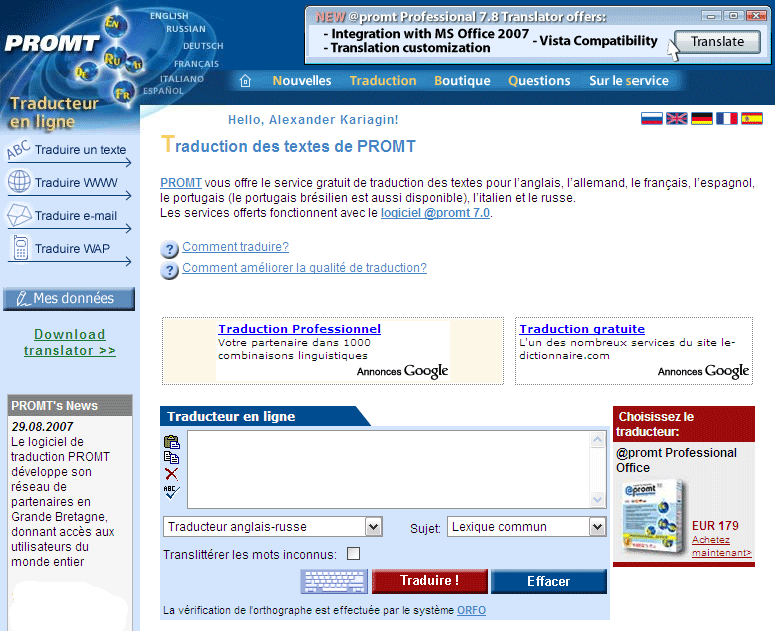Image resolution: width=775 pixels, height=631 pixels.
Task: Follow the Download translator link
Action: [x=70, y=342]
